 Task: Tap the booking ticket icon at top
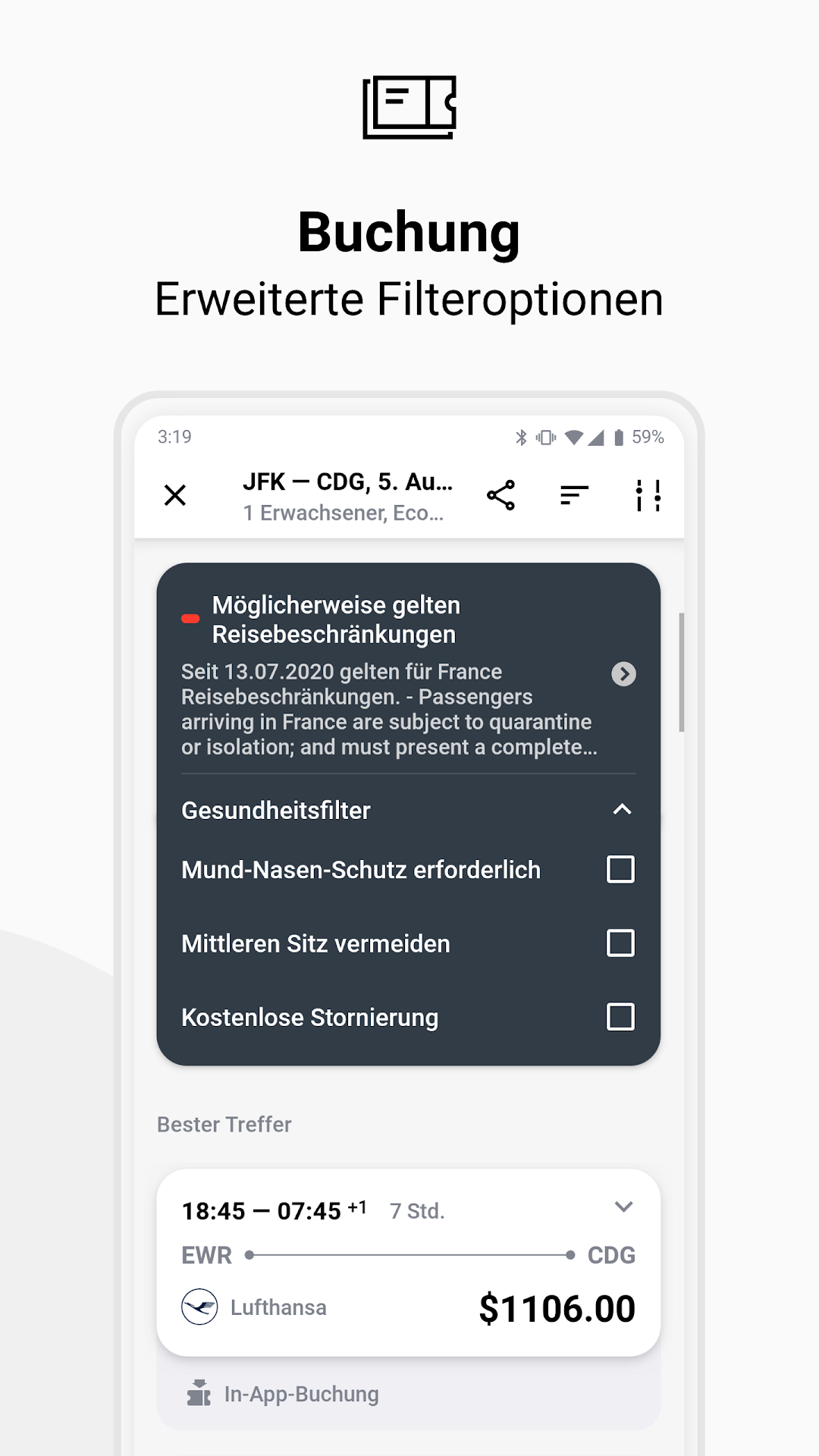click(x=409, y=107)
